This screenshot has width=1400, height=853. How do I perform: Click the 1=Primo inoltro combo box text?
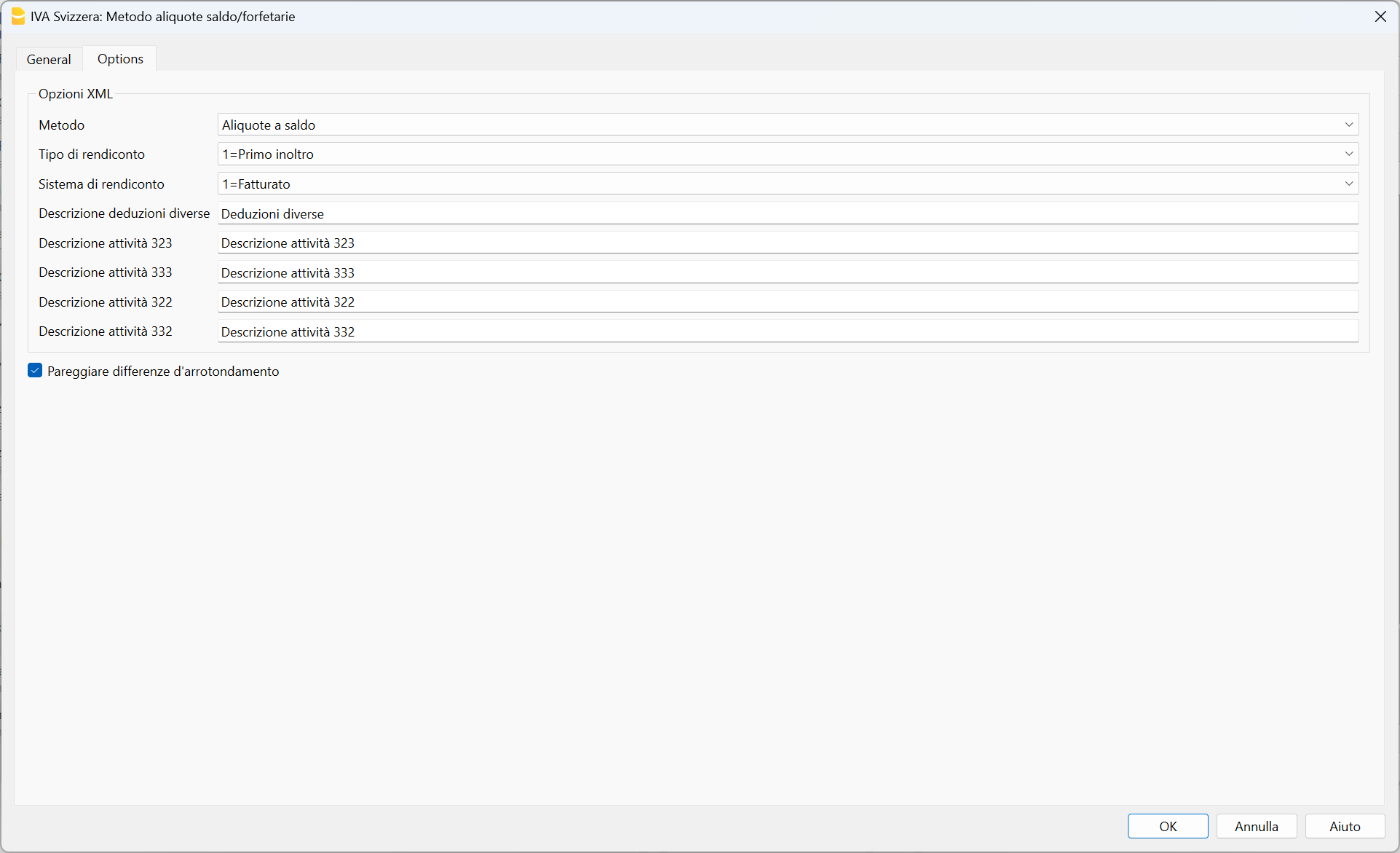pyautogui.click(x=268, y=154)
